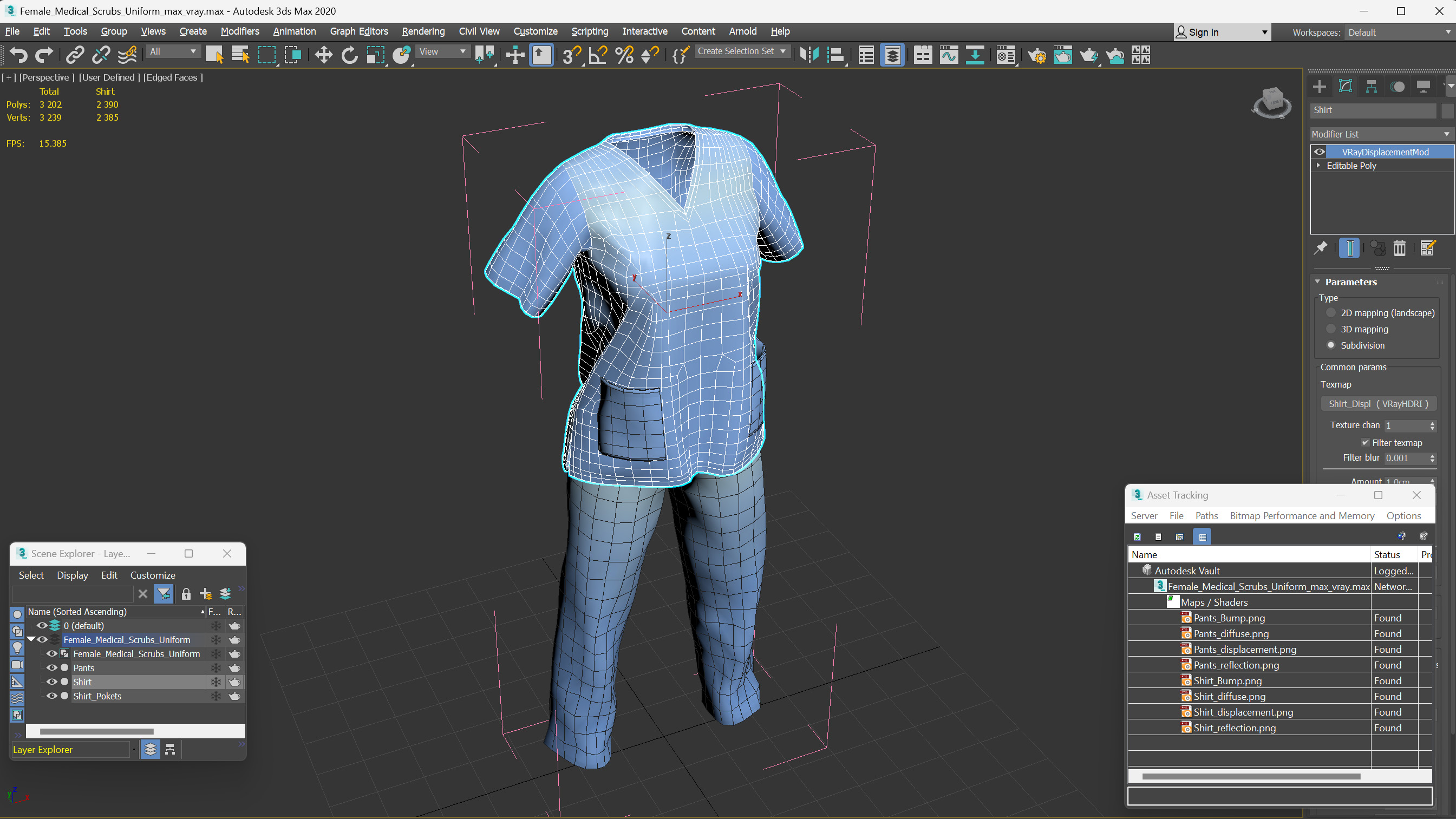Click the Pin Stack icon
Screen dimensions: 1456x819
[x=1320, y=247]
